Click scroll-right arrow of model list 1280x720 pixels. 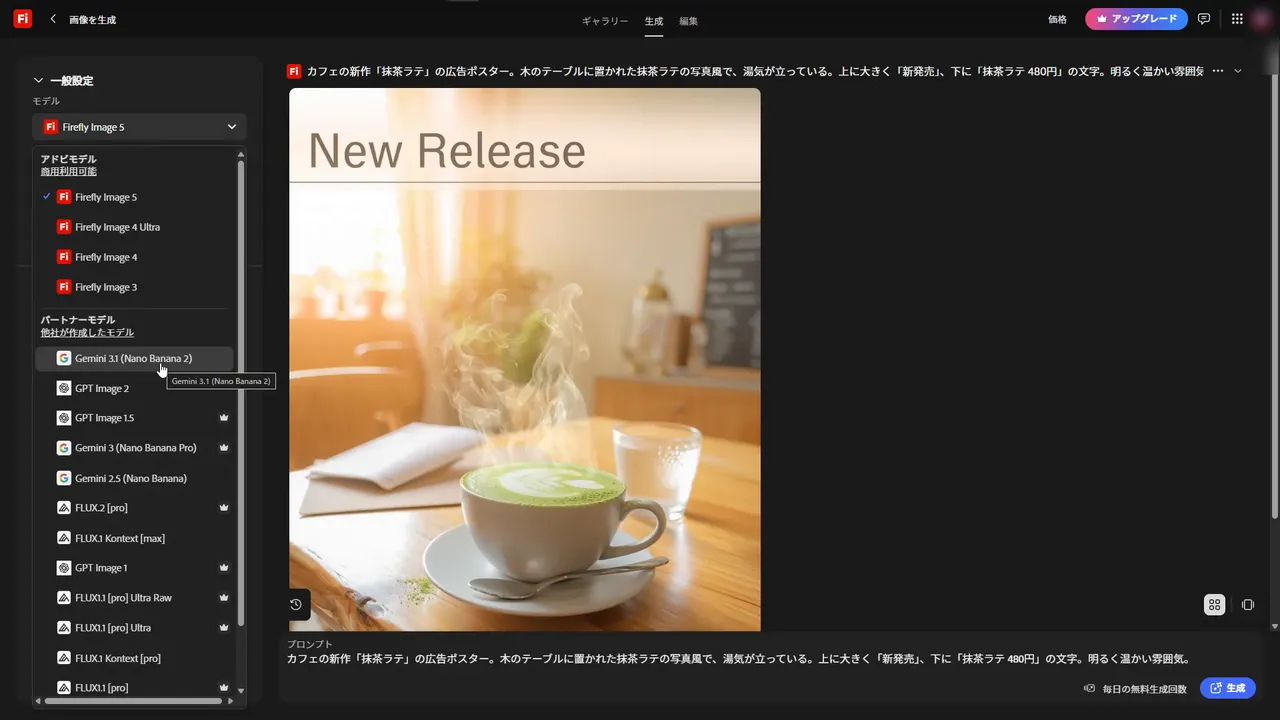click(230, 701)
